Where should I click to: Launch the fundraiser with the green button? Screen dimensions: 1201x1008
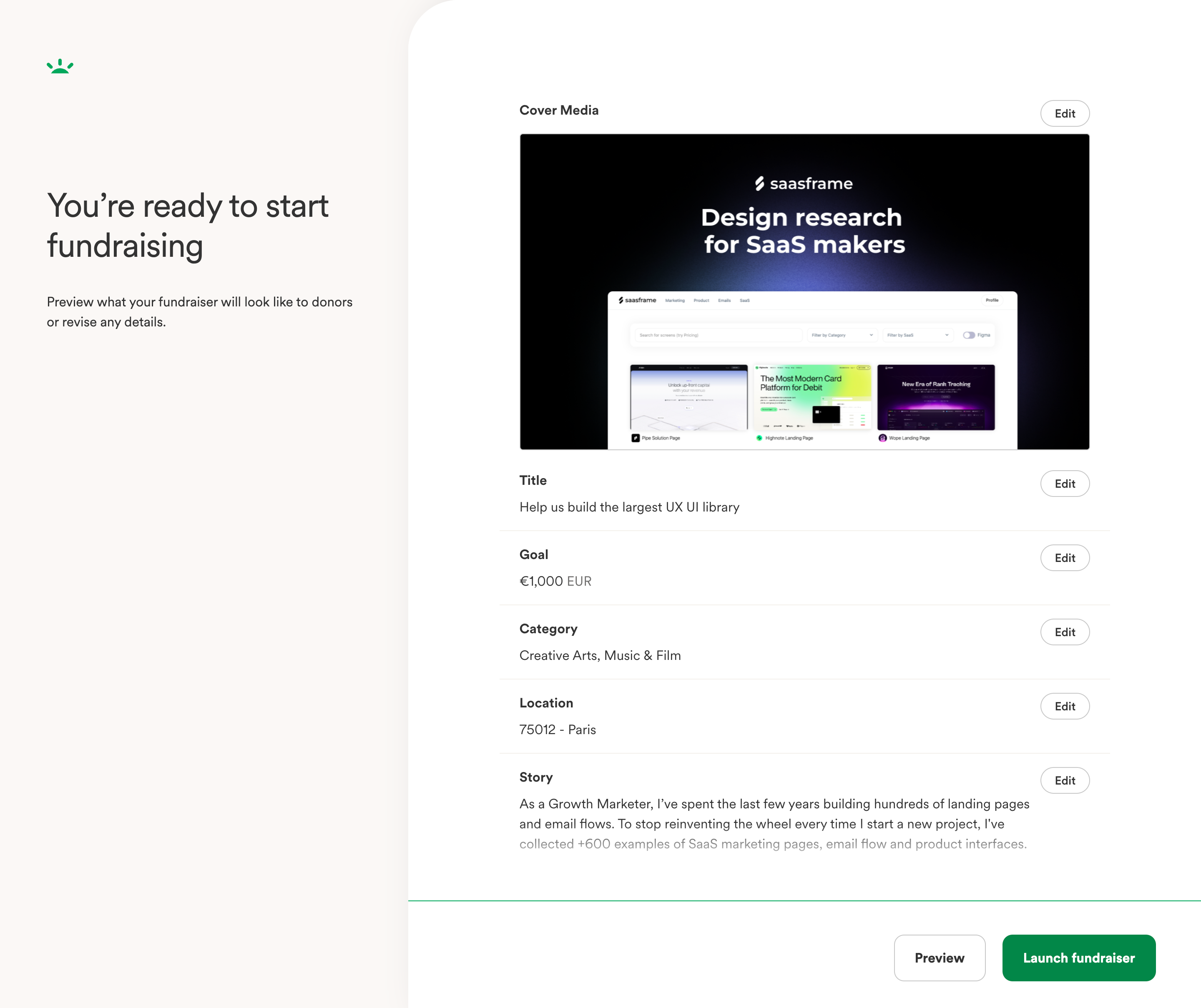pyautogui.click(x=1079, y=958)
